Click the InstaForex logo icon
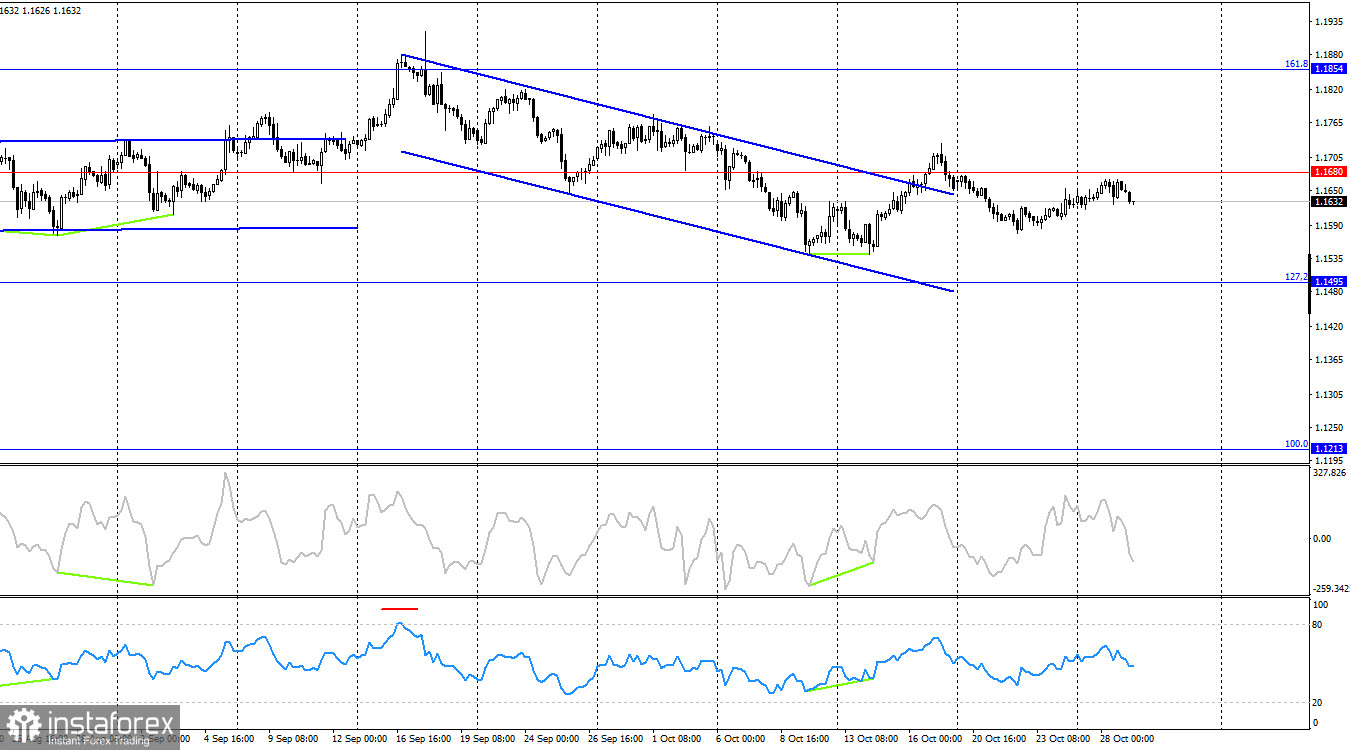 [22, 722]
